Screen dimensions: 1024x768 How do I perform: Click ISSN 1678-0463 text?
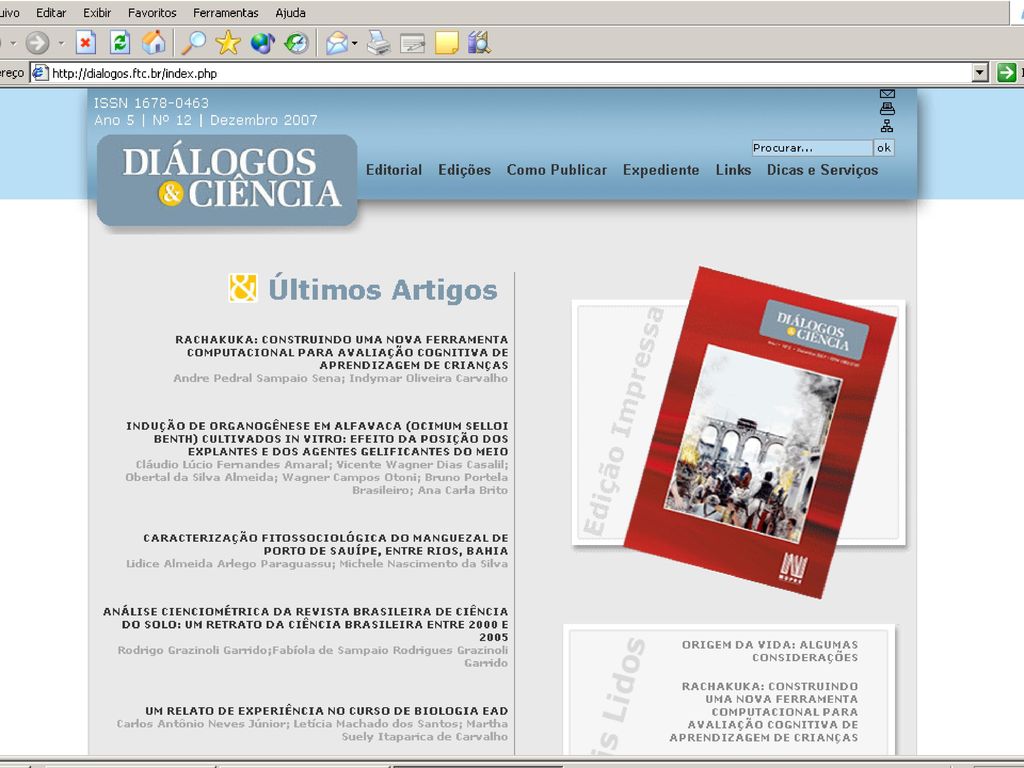[151, 103]
